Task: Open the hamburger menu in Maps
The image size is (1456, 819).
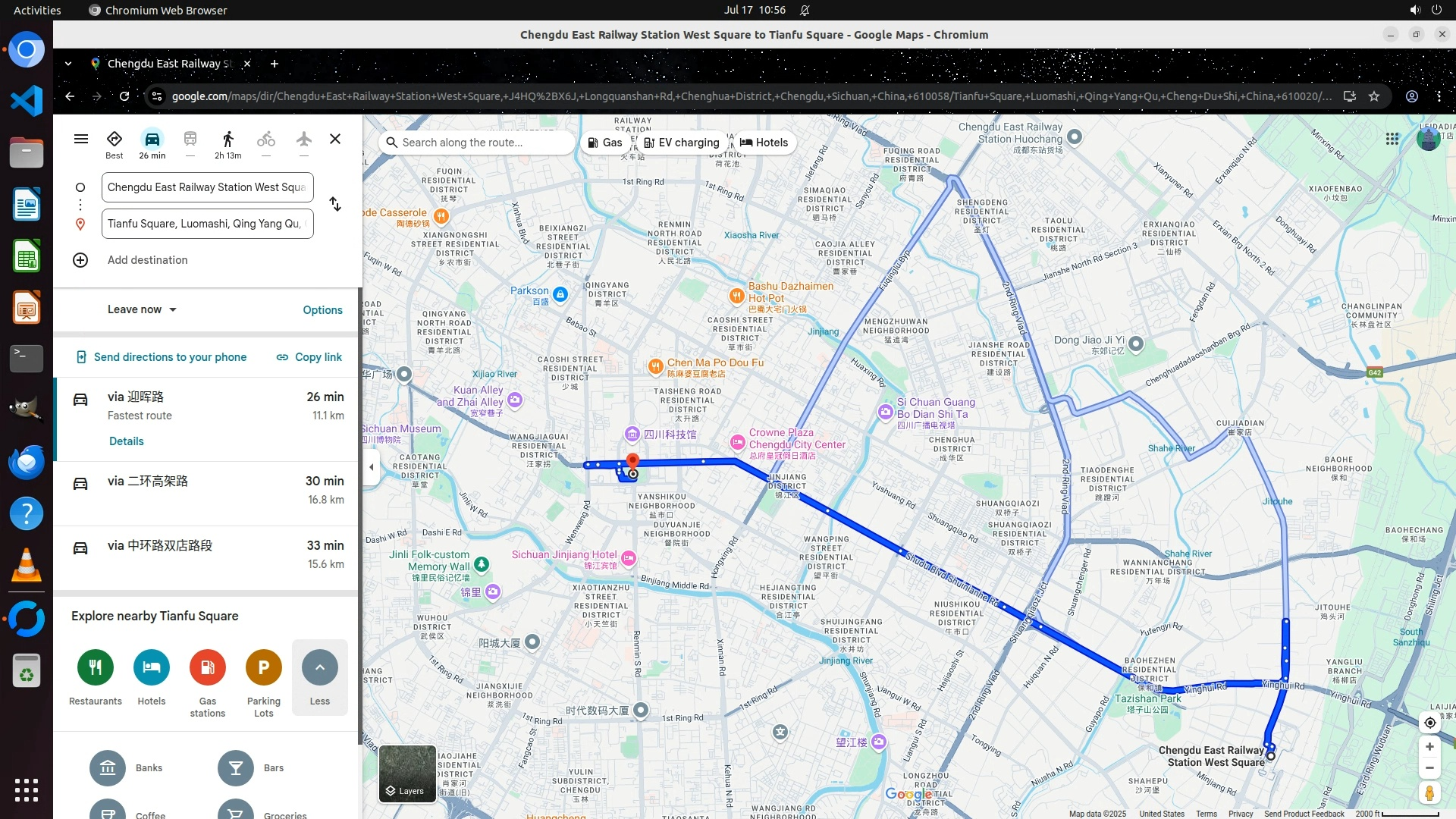Action: (81, 139)
